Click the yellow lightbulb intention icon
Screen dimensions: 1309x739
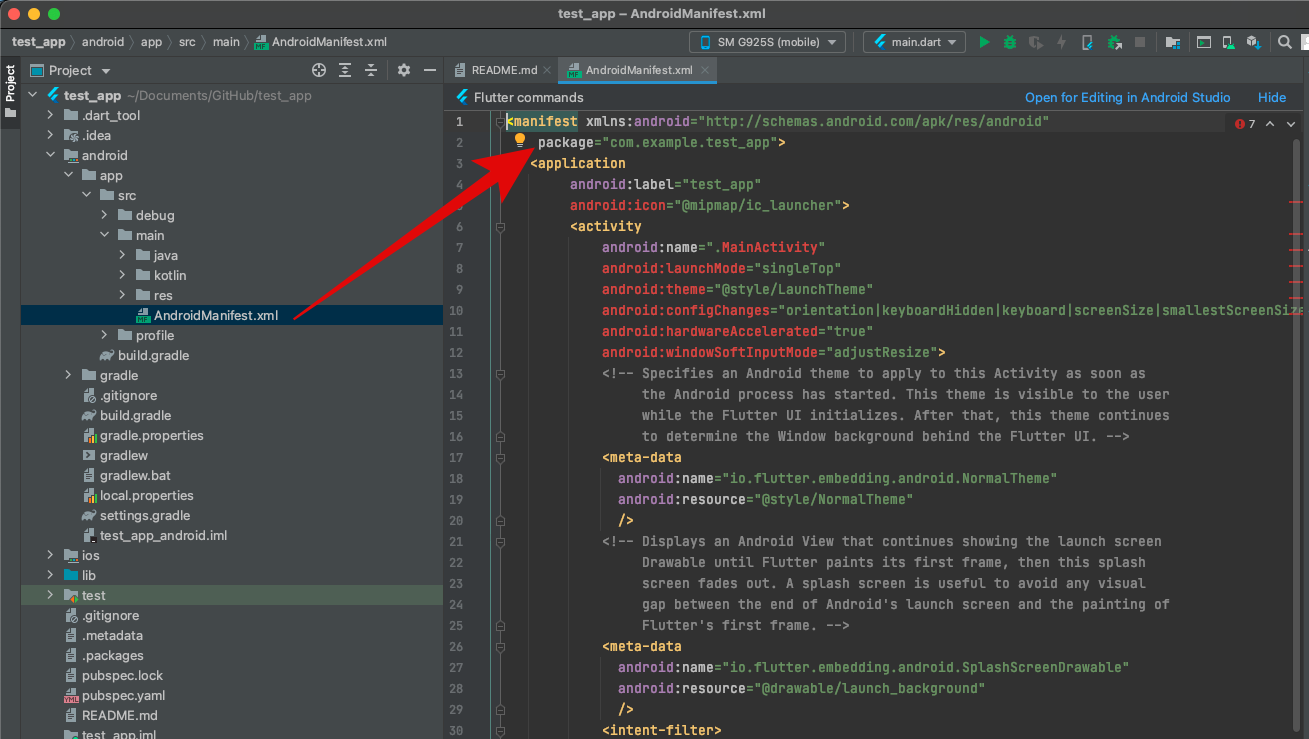point(520,141)
